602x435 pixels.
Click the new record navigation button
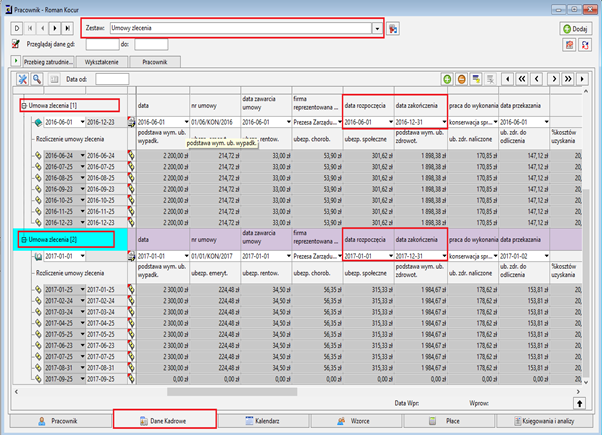click(17, 28)
